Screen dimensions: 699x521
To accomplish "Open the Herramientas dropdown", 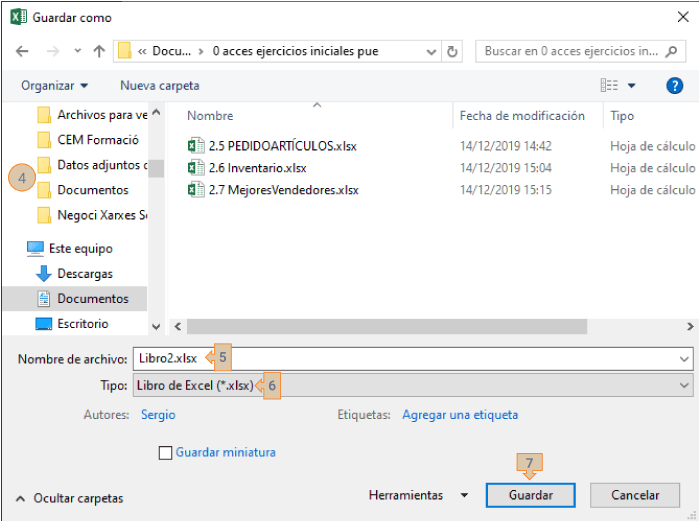I will (419, 495).
